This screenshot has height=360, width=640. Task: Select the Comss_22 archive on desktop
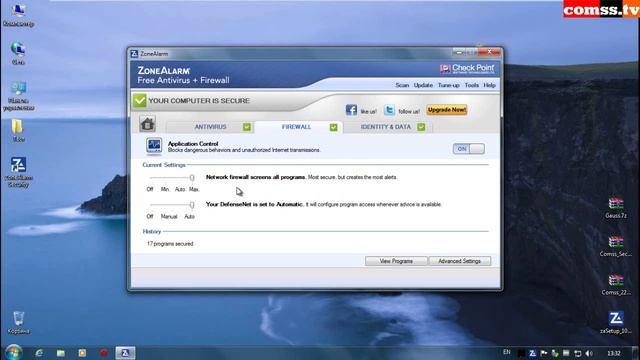616,284
